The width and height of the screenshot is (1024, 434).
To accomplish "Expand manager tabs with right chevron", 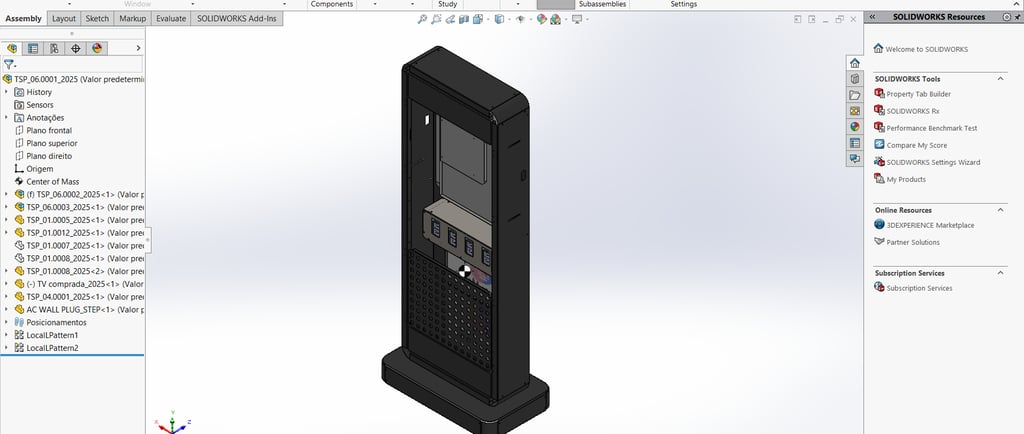I will point(138,48).
